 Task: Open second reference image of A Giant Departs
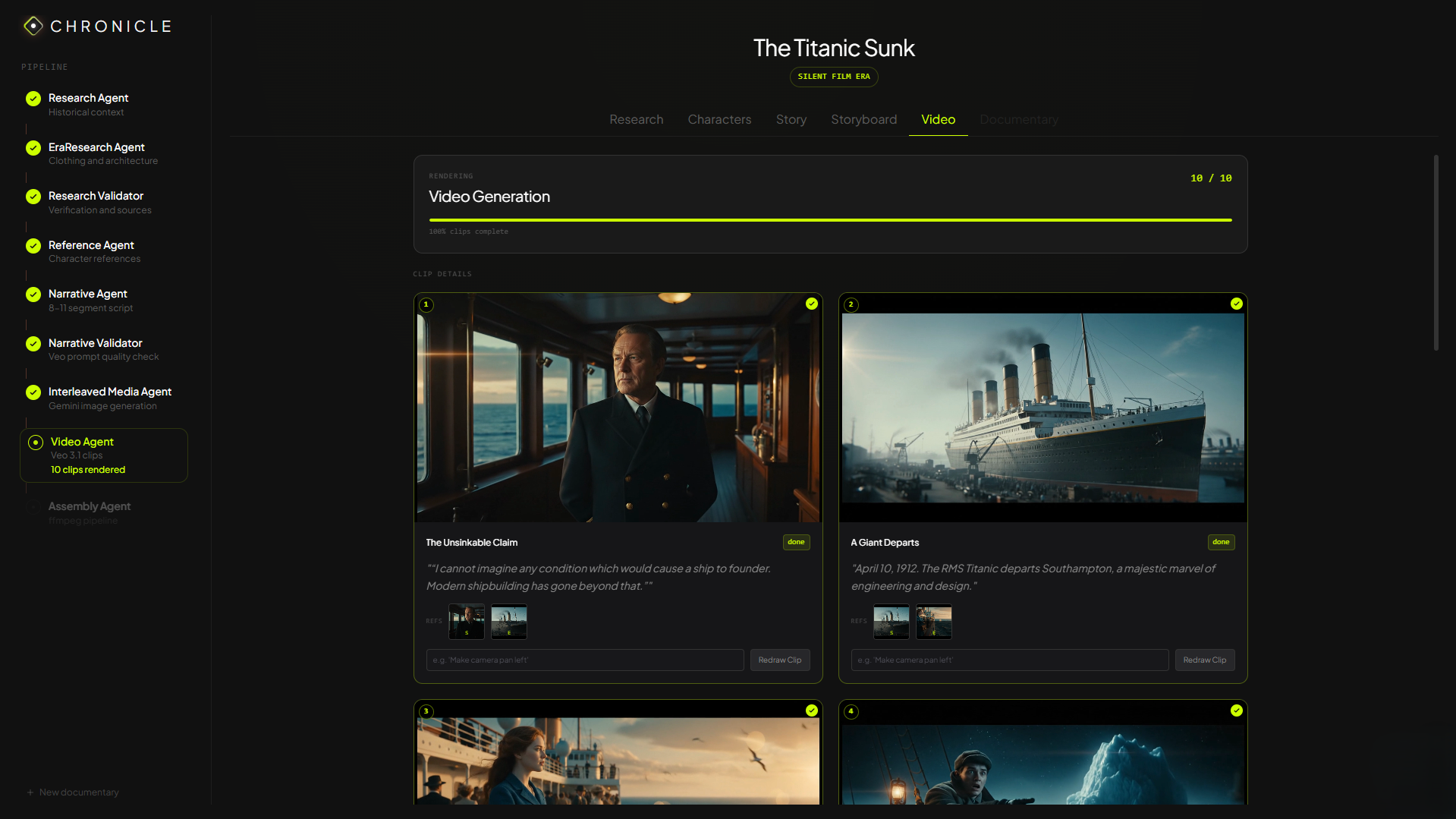pyautogui.click(x=934, y=622)
